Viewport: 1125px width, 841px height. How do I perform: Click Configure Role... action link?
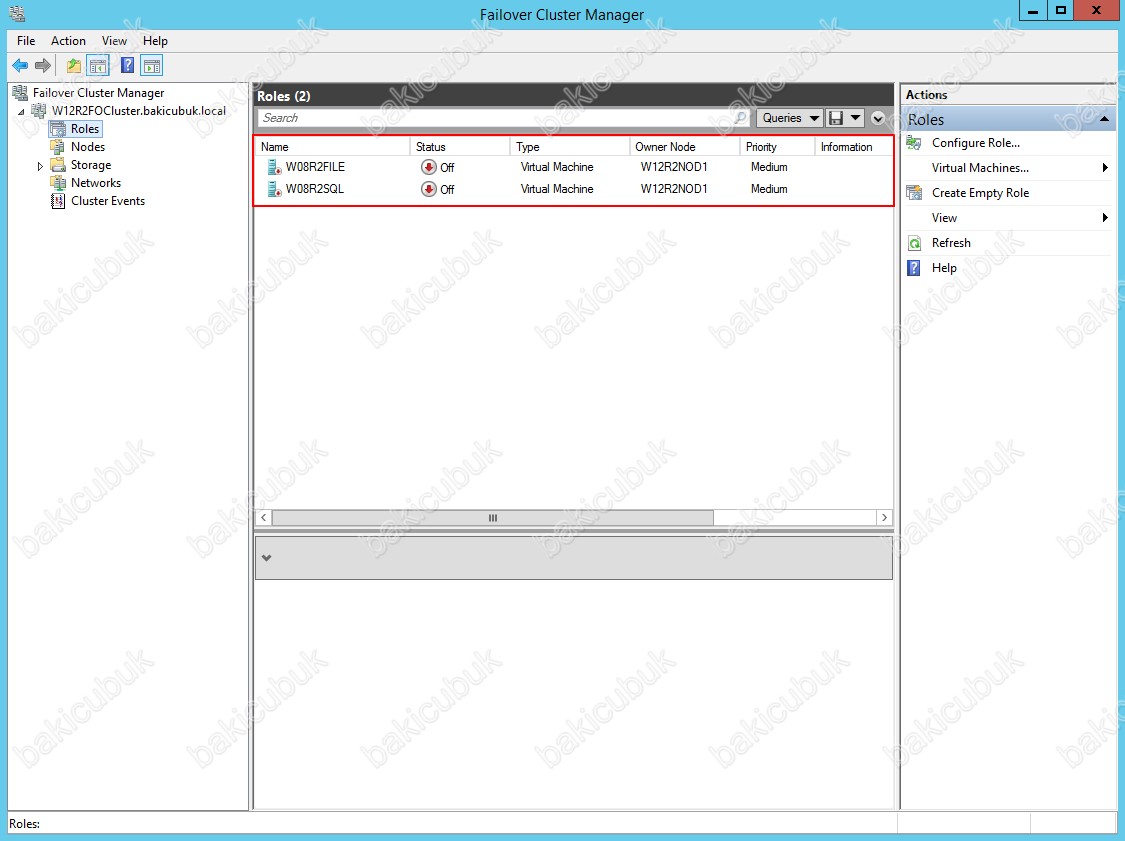point(975,142)
